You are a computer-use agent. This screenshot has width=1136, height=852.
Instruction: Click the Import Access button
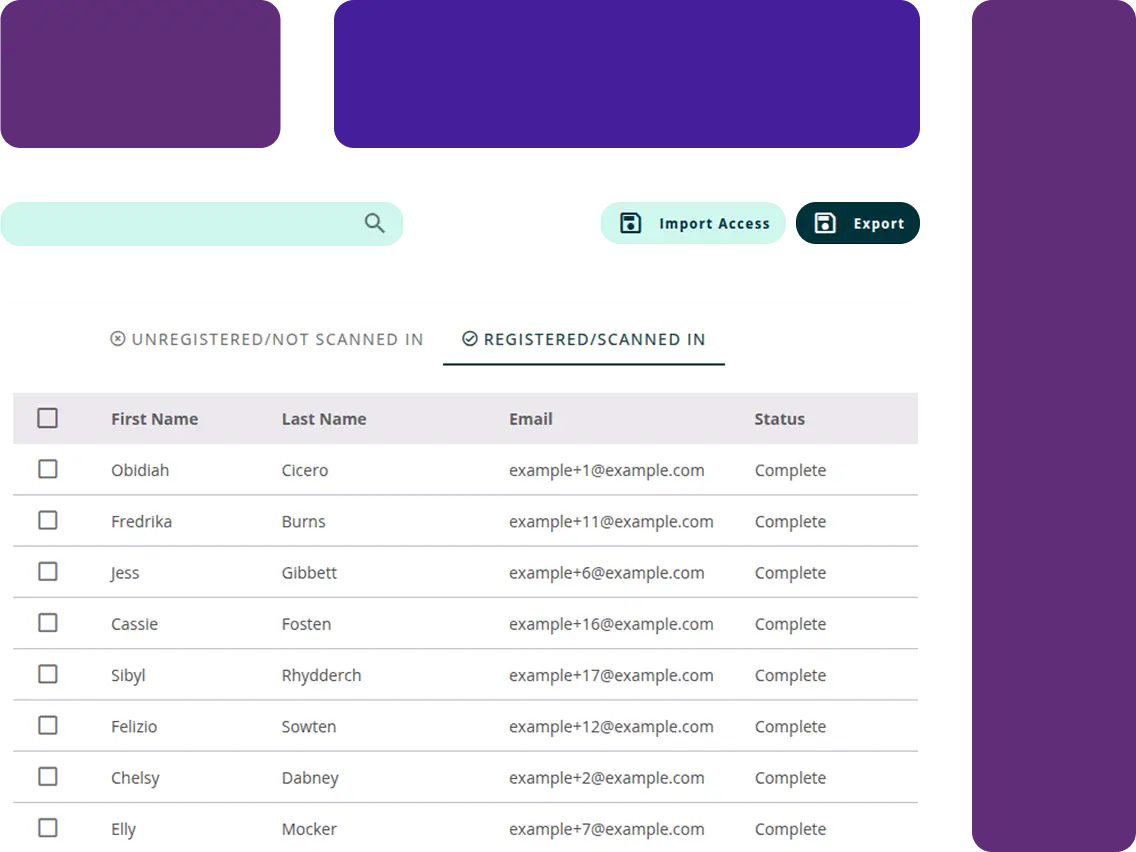694,222
